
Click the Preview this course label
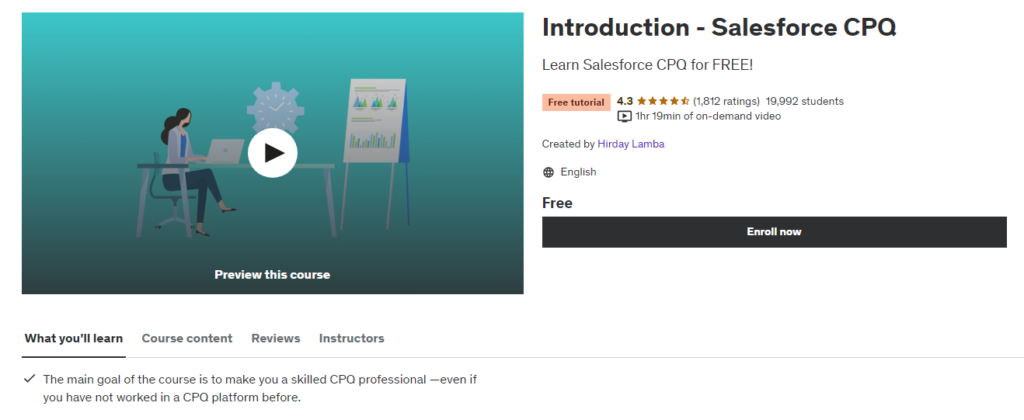coord(272,274)
